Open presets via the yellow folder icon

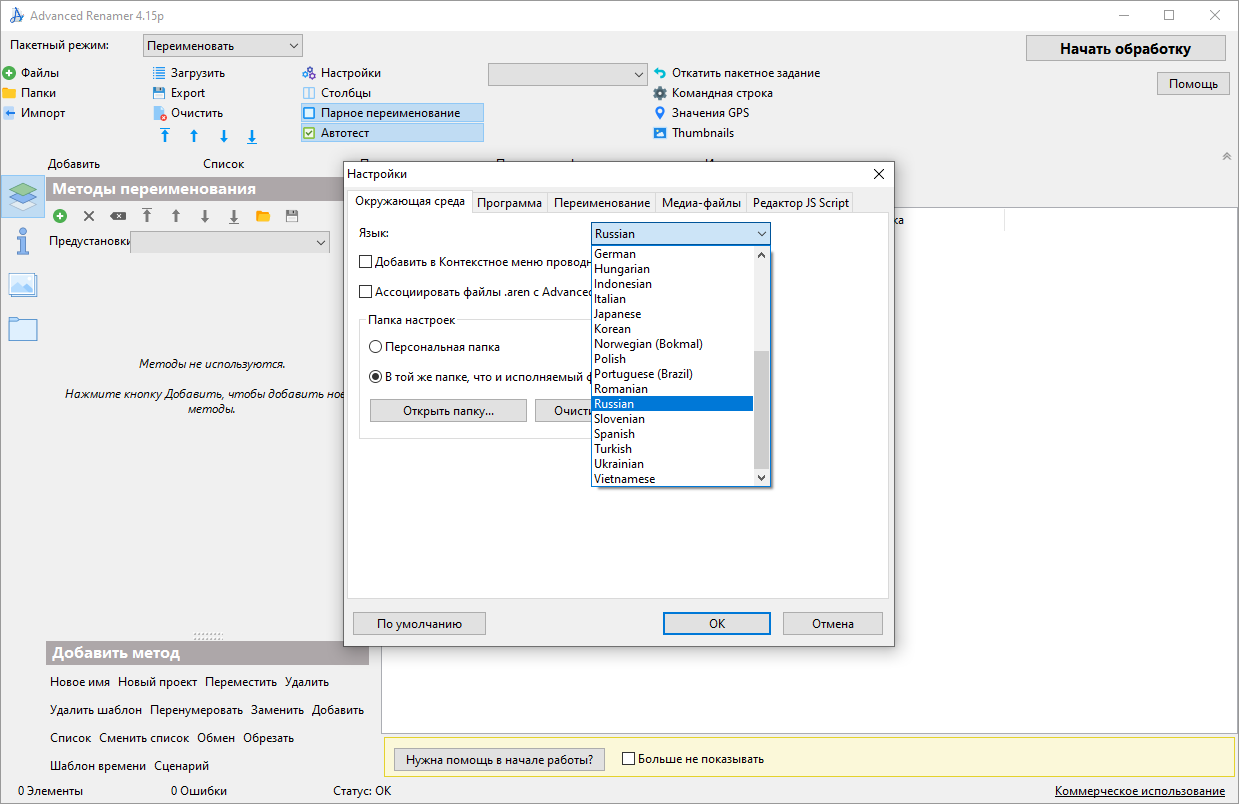coord(263,216)
